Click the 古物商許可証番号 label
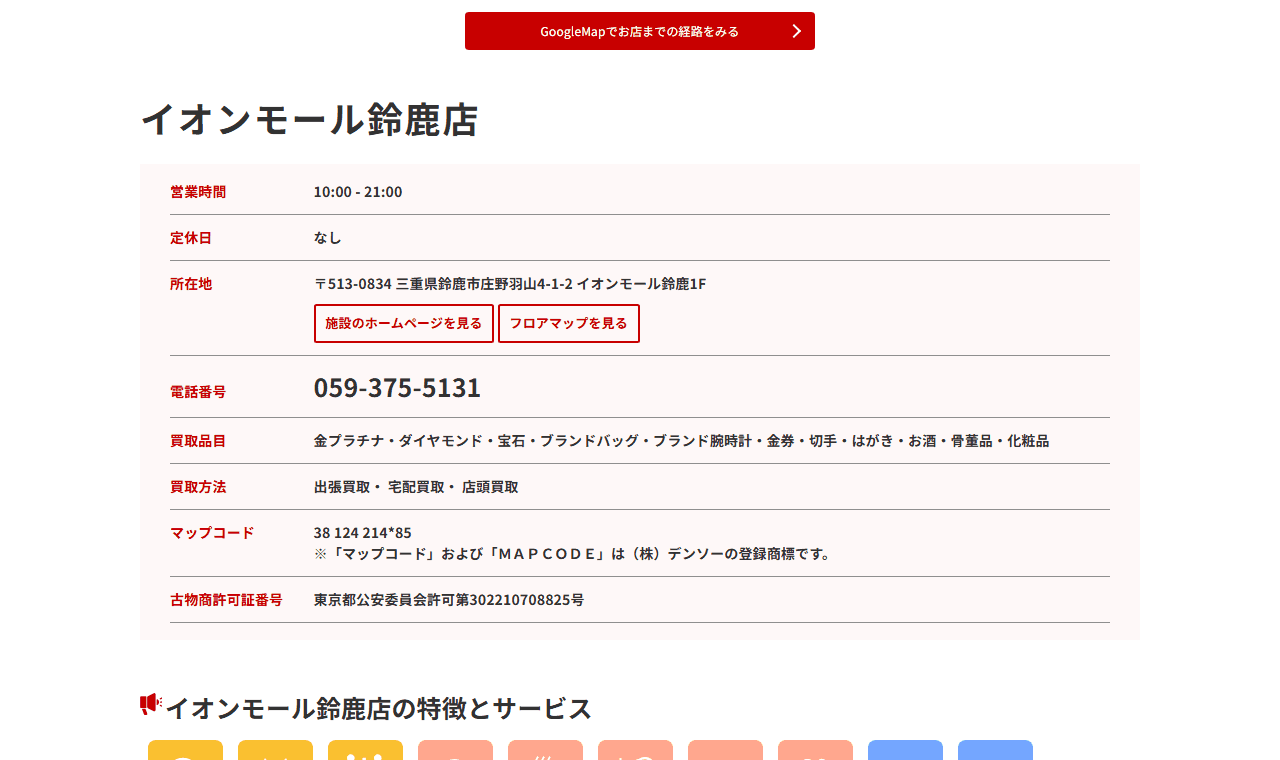Viewport: 1280px width, 760px height. point(226,600)
